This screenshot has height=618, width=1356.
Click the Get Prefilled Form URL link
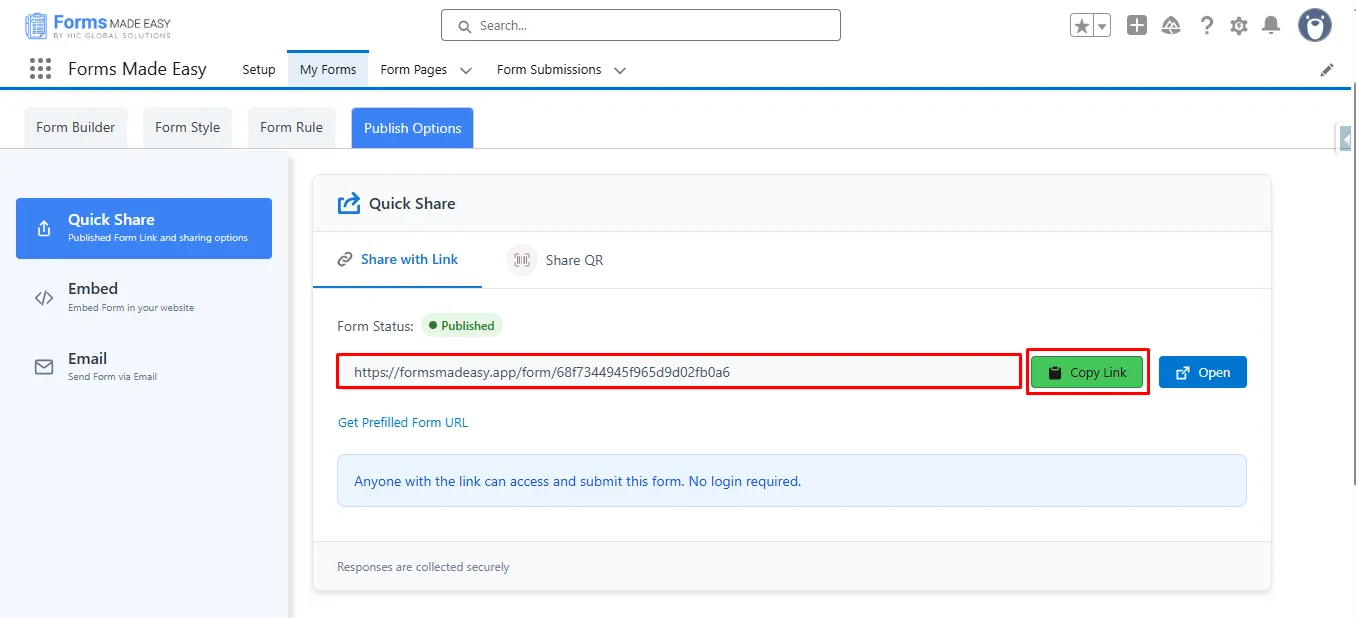[403, 423]
